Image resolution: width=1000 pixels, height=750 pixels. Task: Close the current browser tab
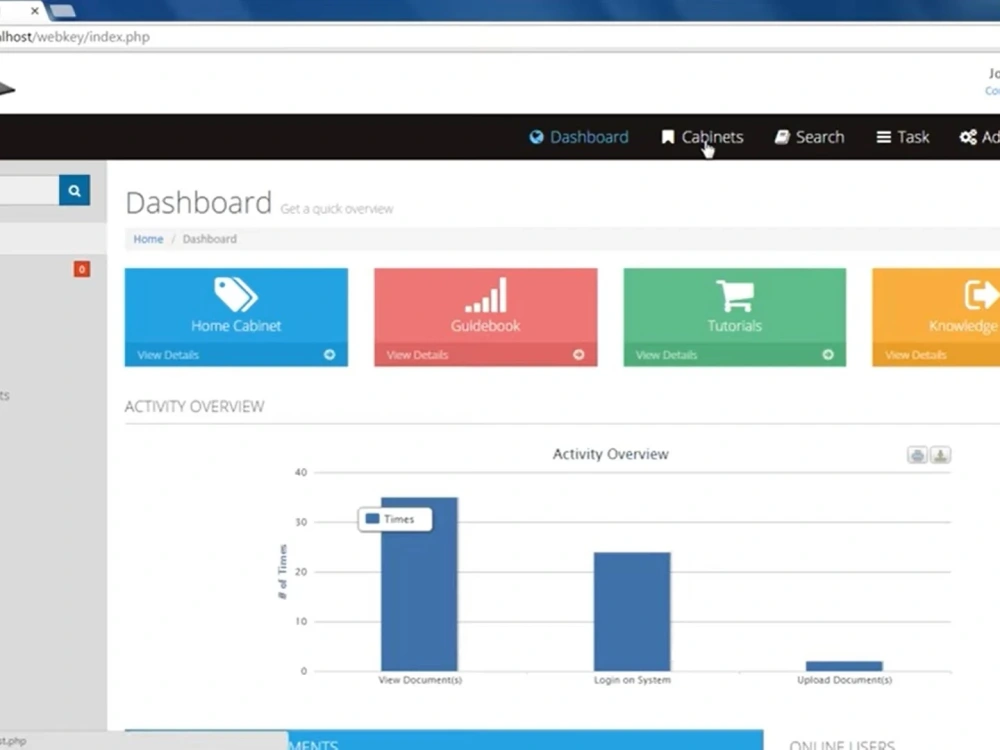(34, 11)
